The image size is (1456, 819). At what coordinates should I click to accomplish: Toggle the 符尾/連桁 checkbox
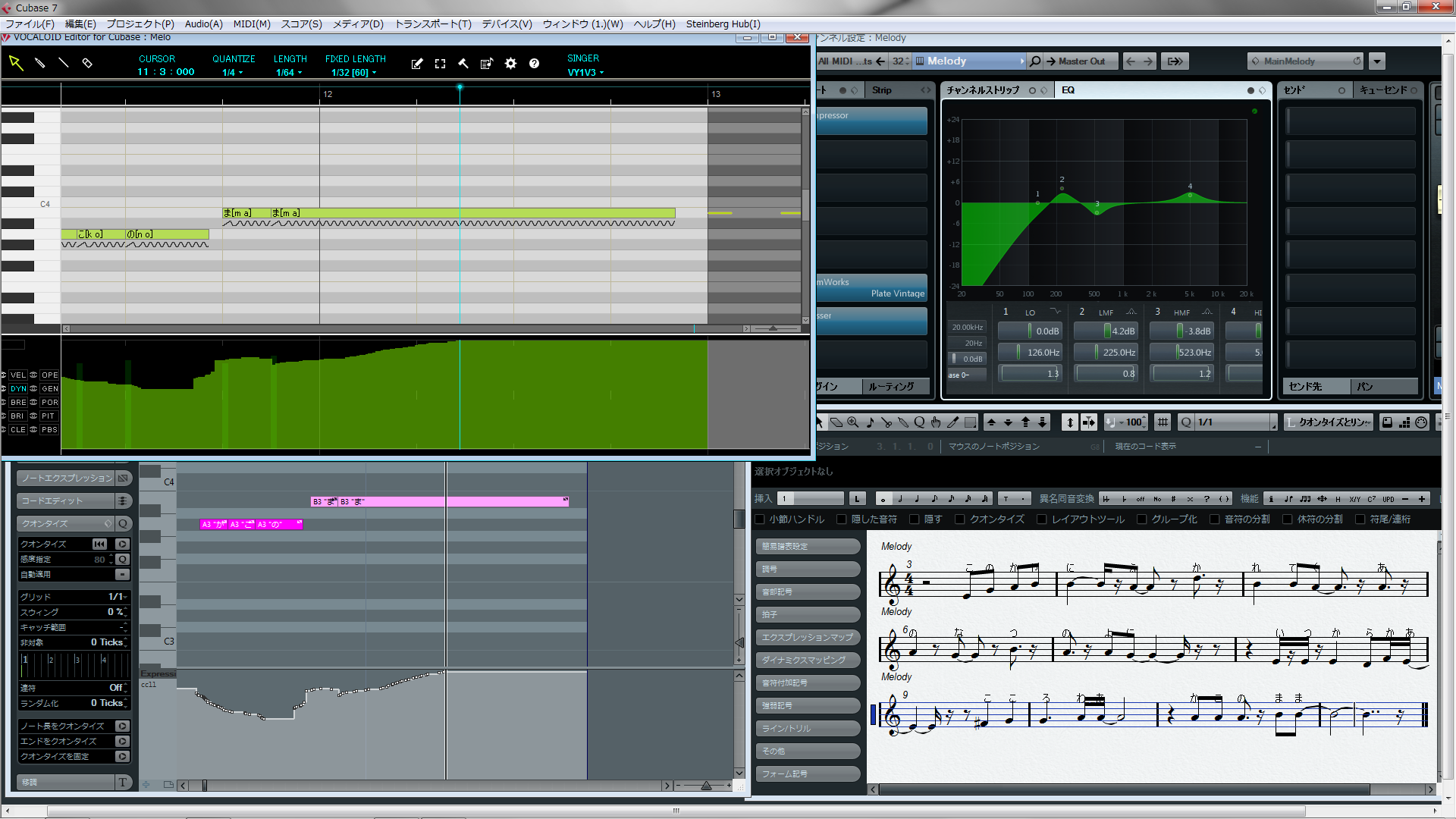pos(1360,519)
